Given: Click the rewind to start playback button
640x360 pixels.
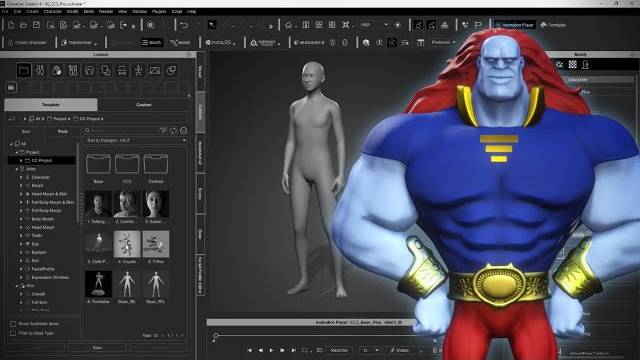Looking at the screenshot, I should click(249, 350).
